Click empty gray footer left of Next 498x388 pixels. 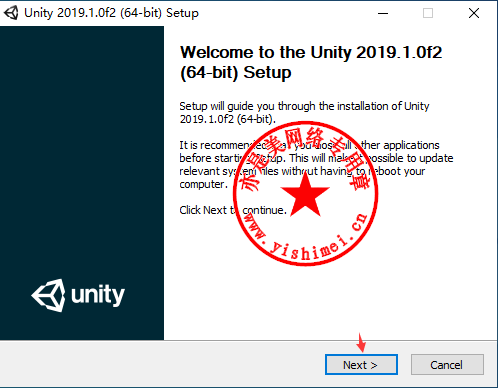(160, 365)
